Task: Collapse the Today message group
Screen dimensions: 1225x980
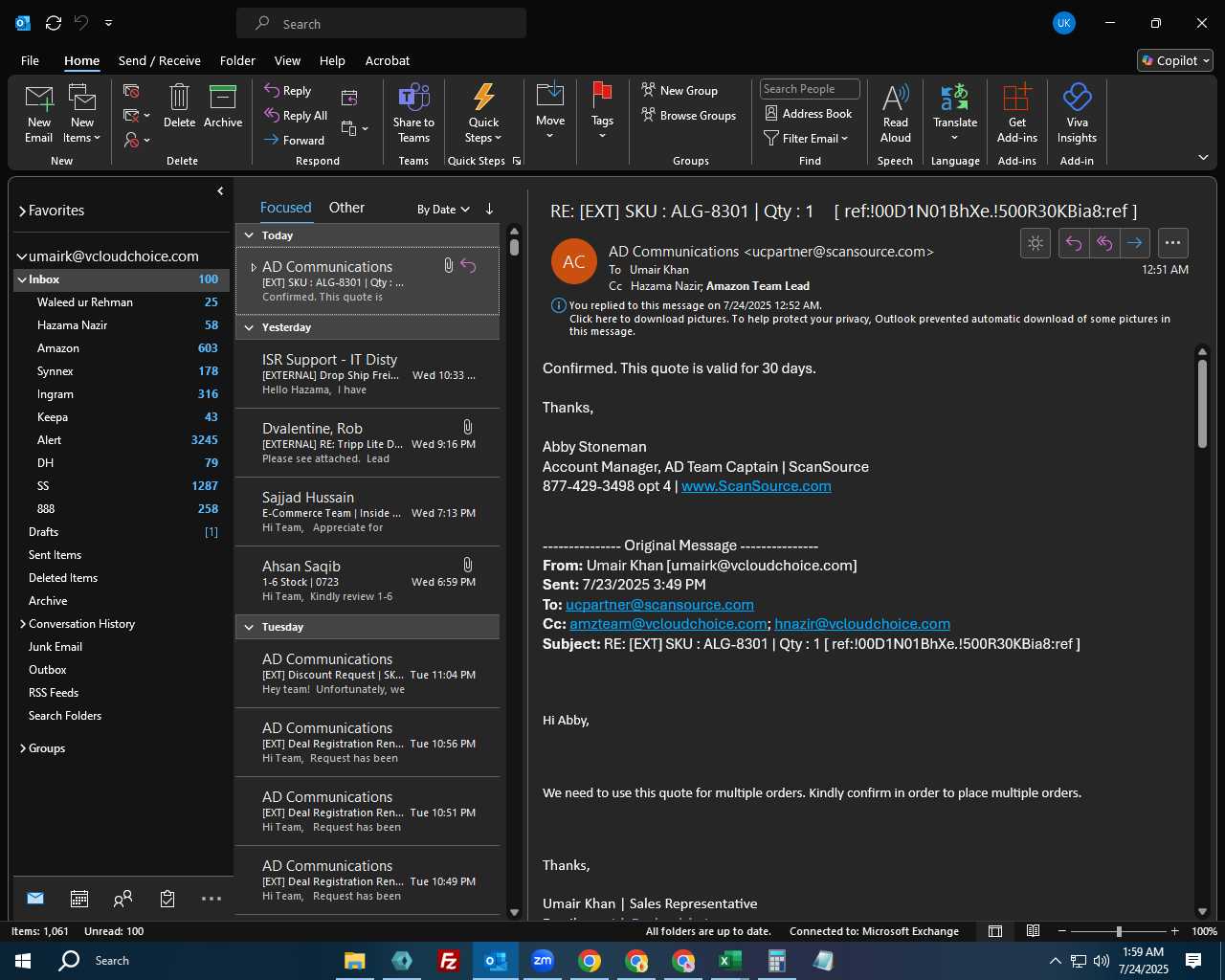Action: pyautogui.click(x=250, y=235)
